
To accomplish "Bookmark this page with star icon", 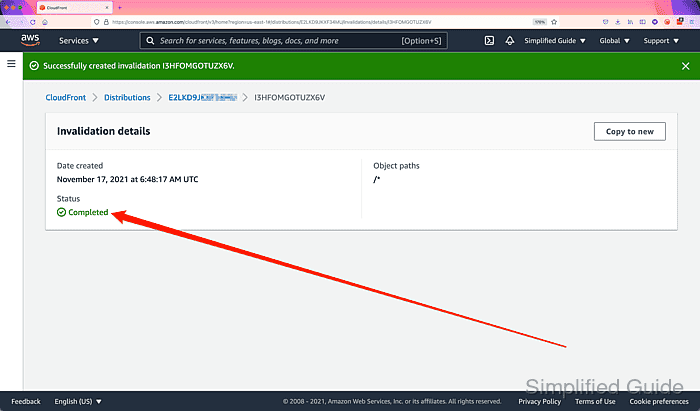I will click(554, 22).
